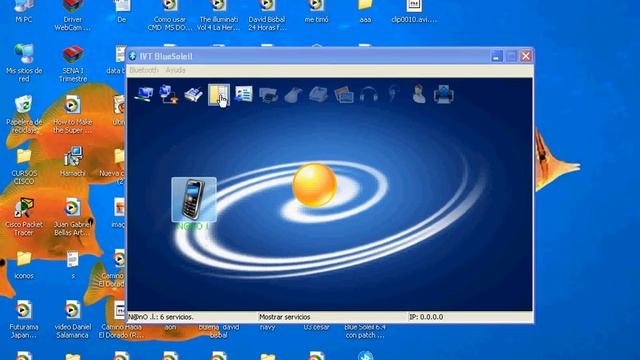Select the mouse Human Interface Device icon
The width and height of the screenshot is (640, 360).
coord(293,95)
